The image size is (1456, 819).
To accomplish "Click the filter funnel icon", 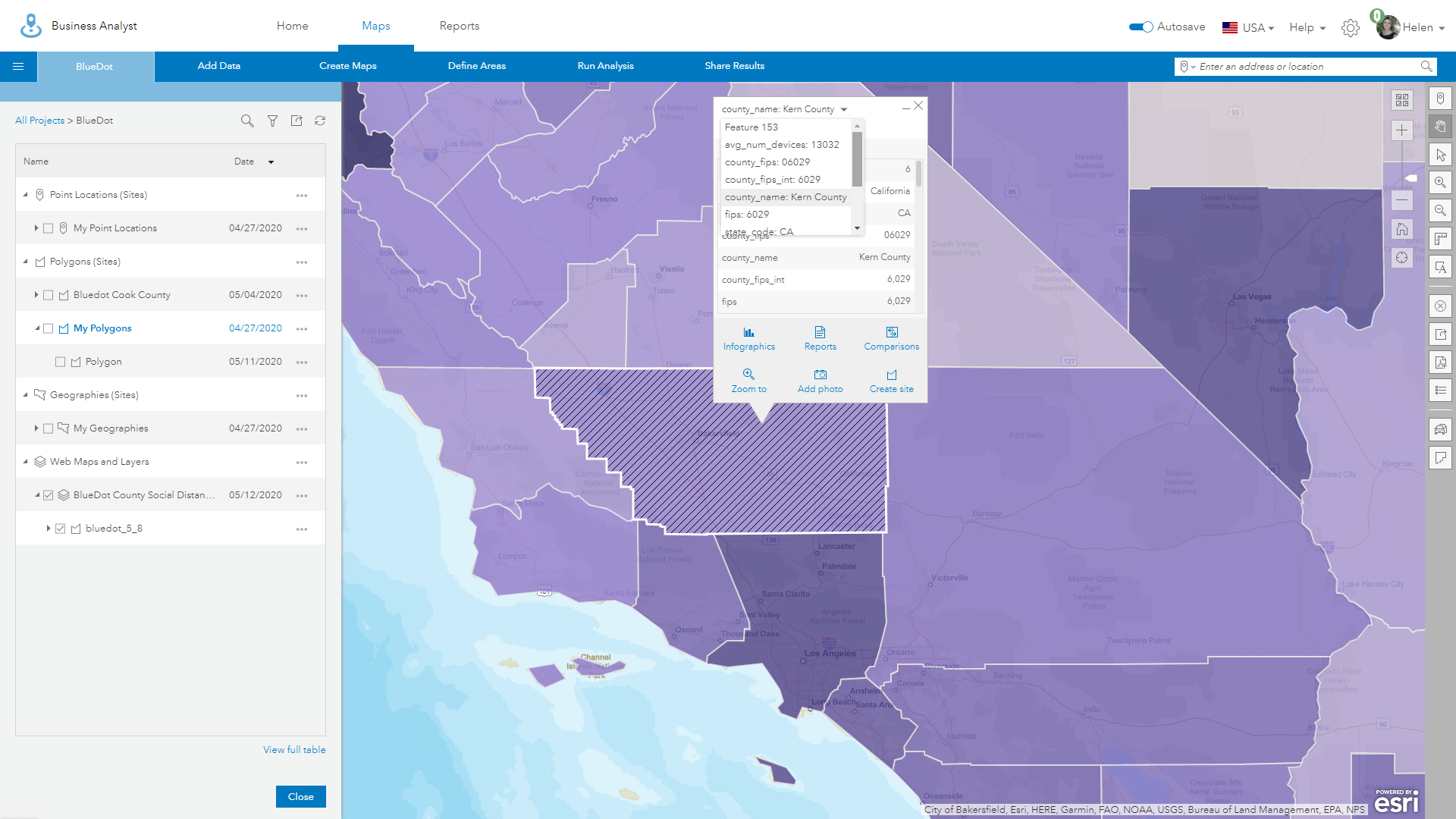I will (272, 121).
